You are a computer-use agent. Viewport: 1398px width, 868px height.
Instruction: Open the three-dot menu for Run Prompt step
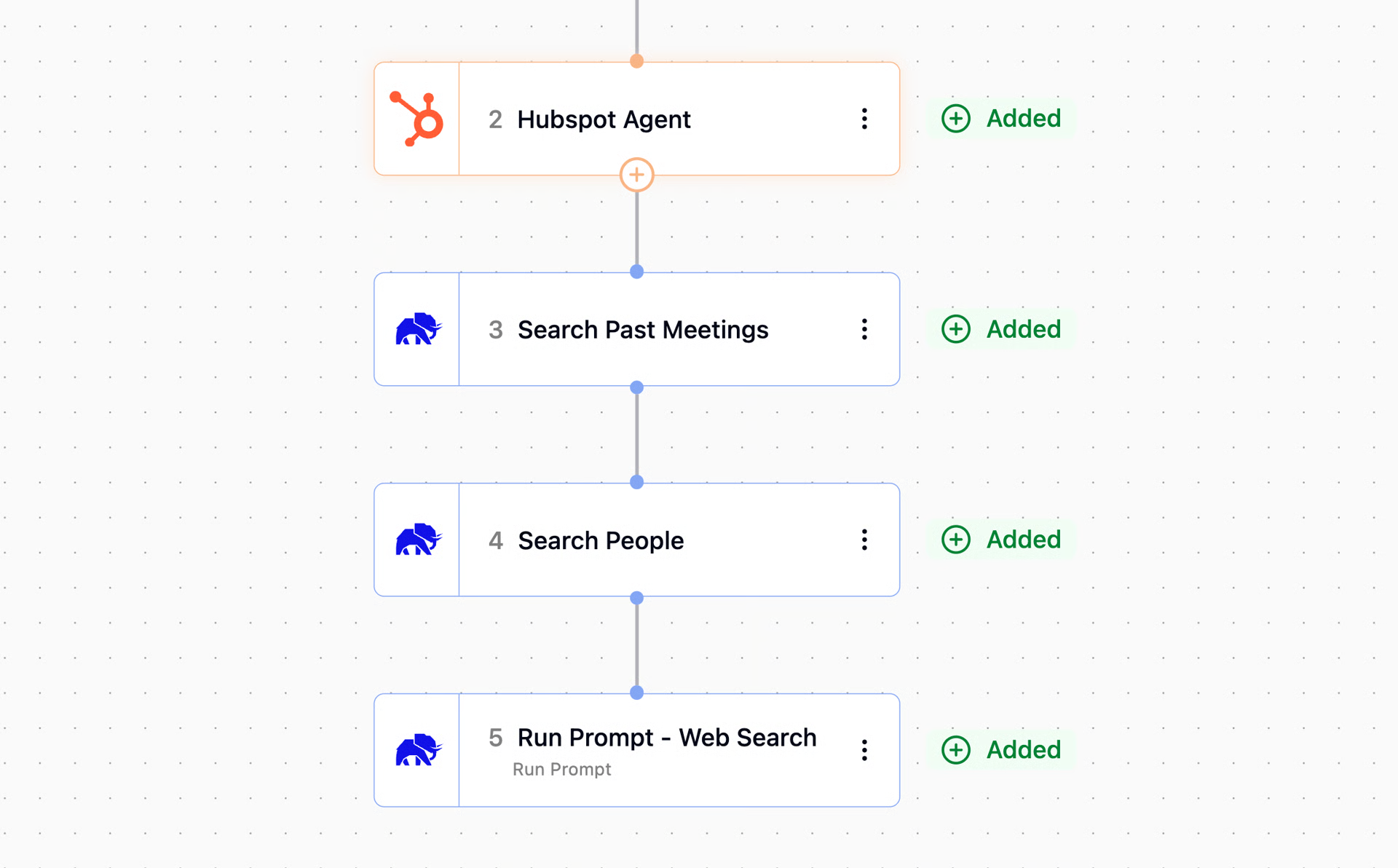pyautogui.click(x=864, y=750)
